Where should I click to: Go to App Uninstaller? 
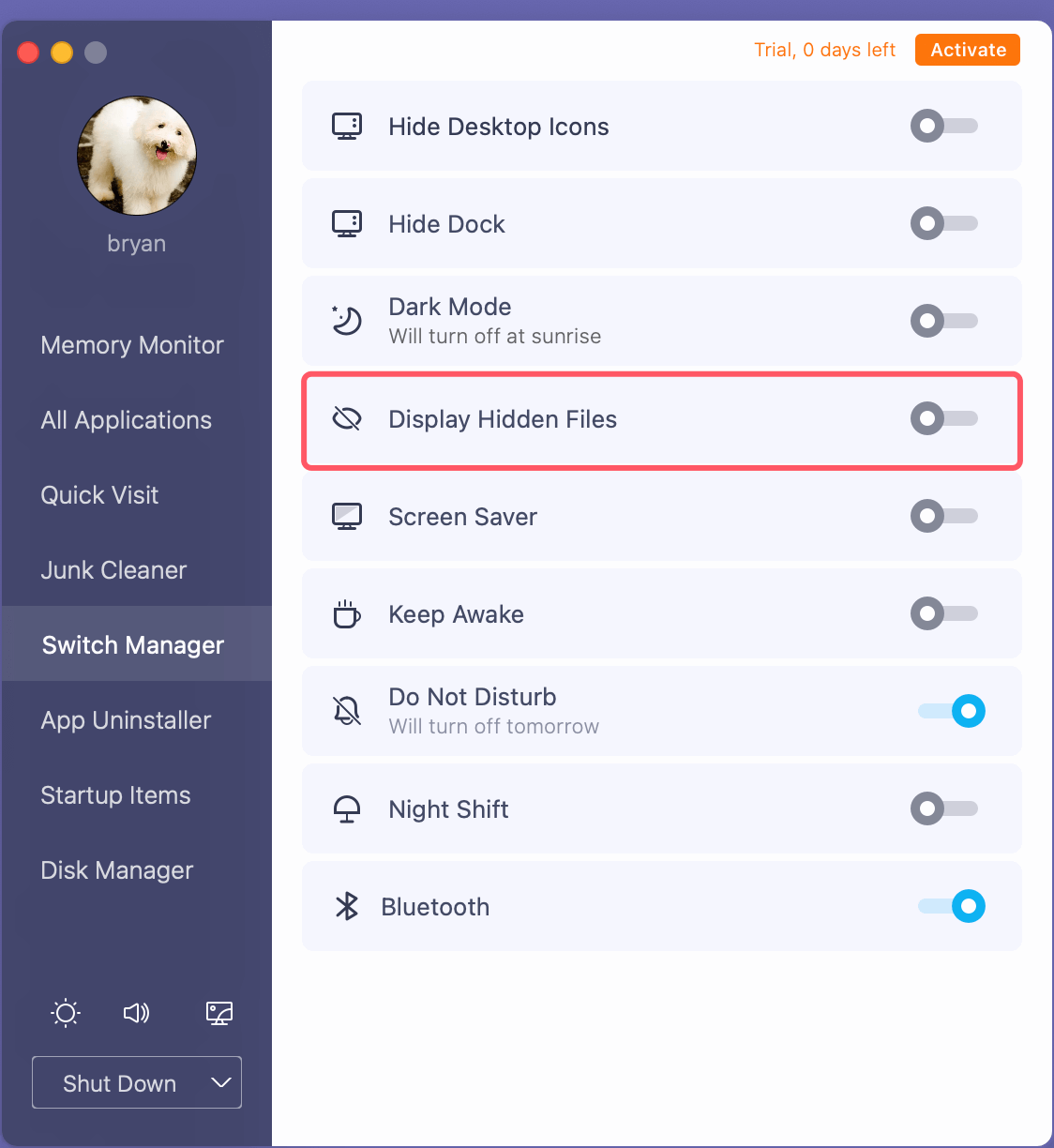126,720
